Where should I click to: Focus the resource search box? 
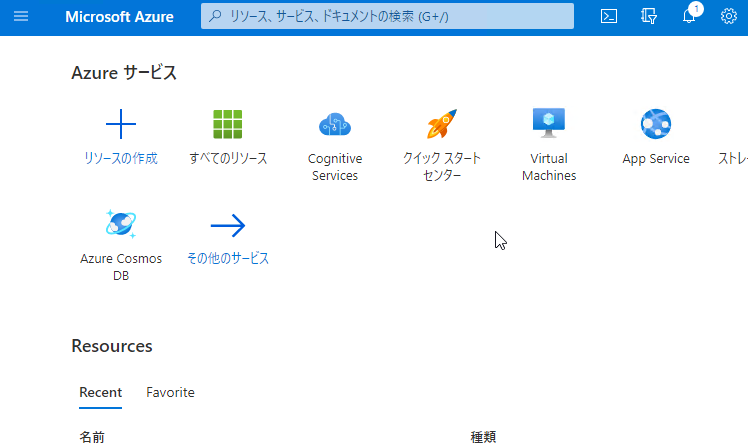click(387, 16)
